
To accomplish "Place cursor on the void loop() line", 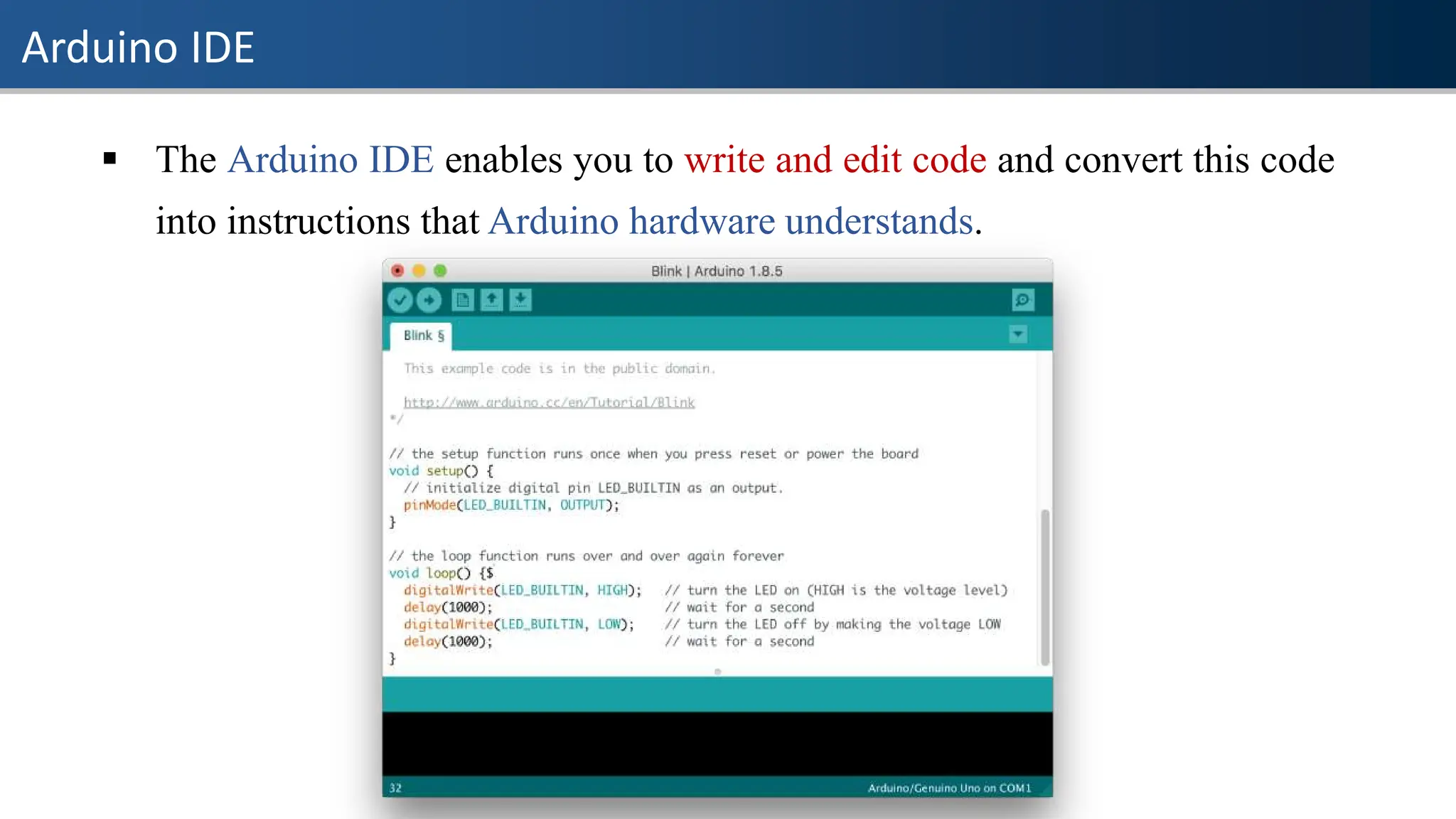I will pos(441,573).
